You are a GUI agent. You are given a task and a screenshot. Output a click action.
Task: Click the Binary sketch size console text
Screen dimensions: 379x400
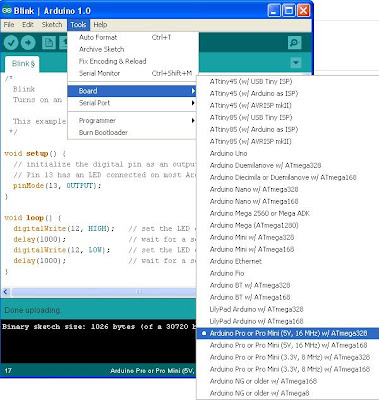[99, 327]
